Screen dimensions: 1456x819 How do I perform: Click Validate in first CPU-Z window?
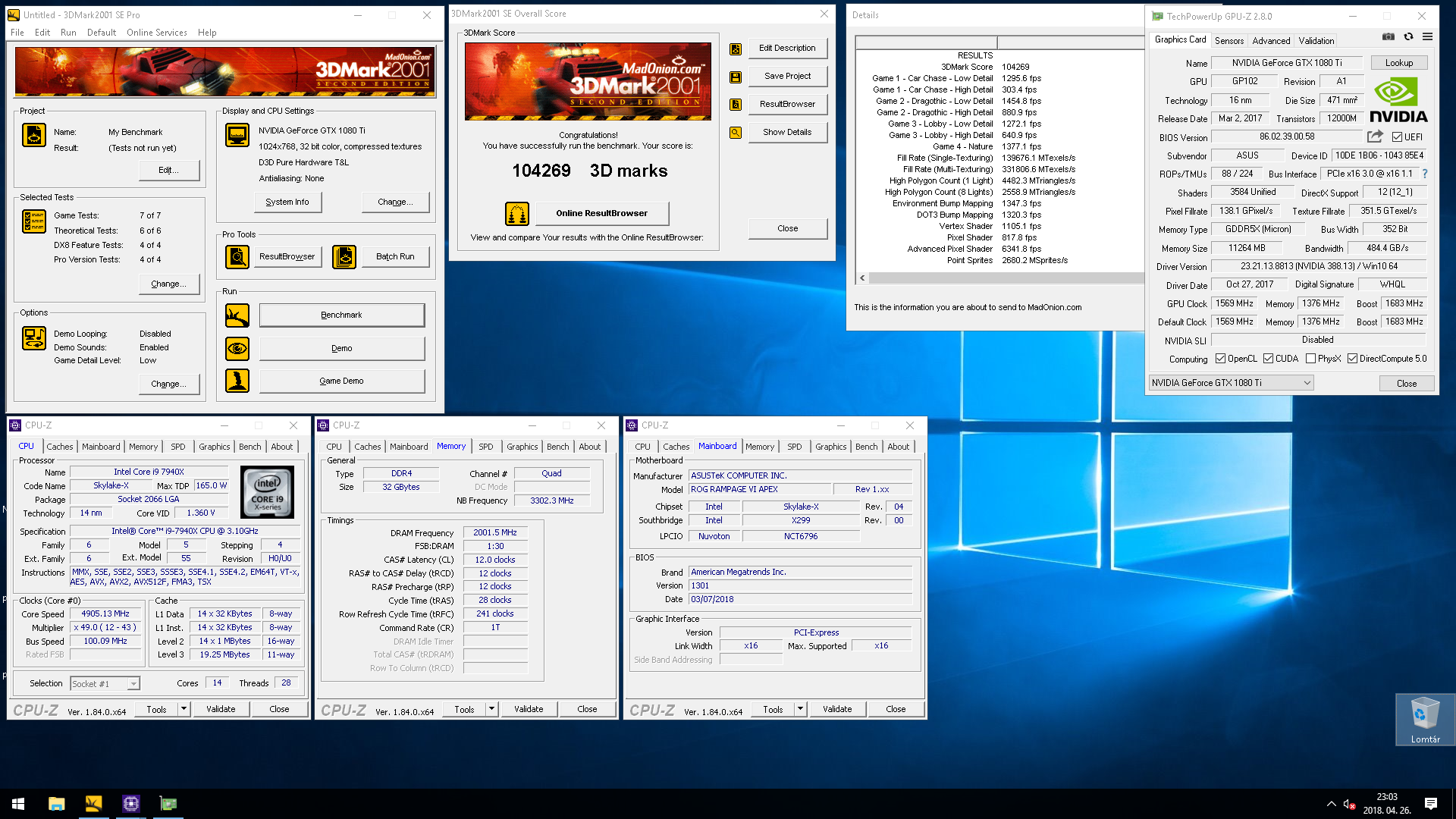[x=221, y=709]
